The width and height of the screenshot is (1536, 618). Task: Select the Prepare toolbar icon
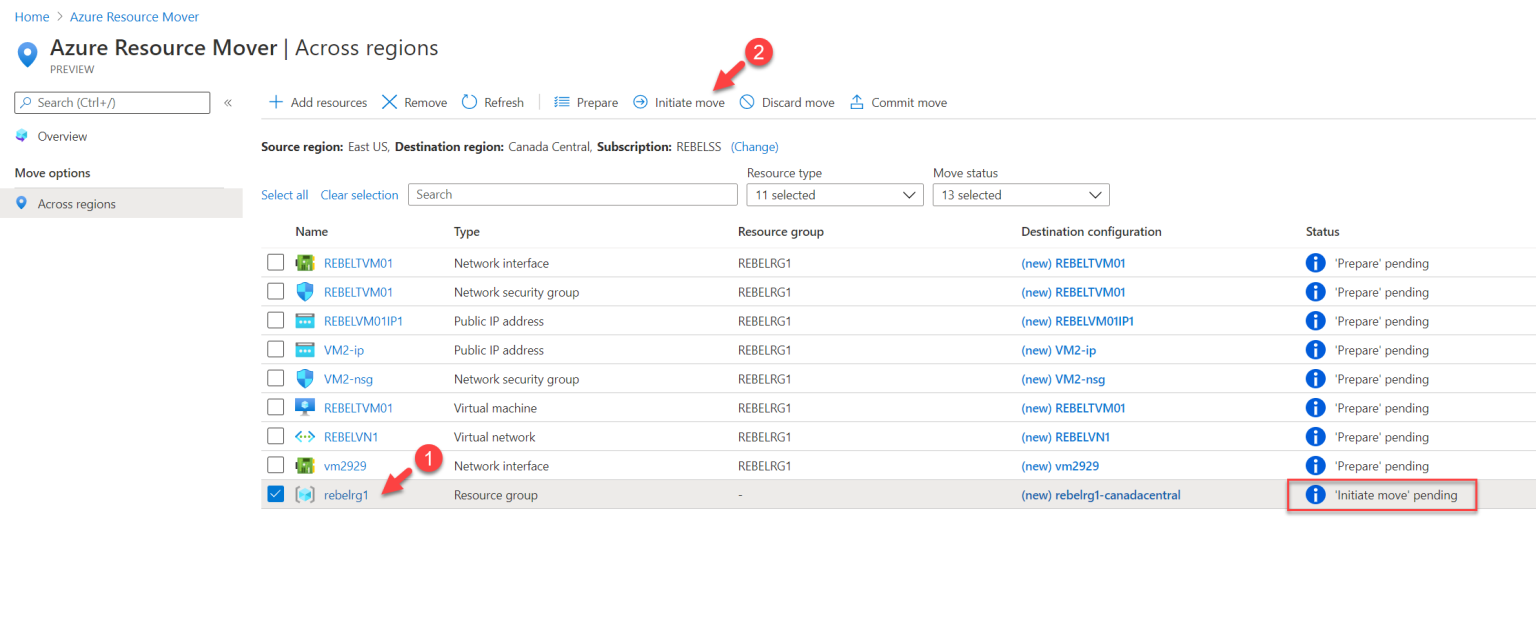point(564,101)
